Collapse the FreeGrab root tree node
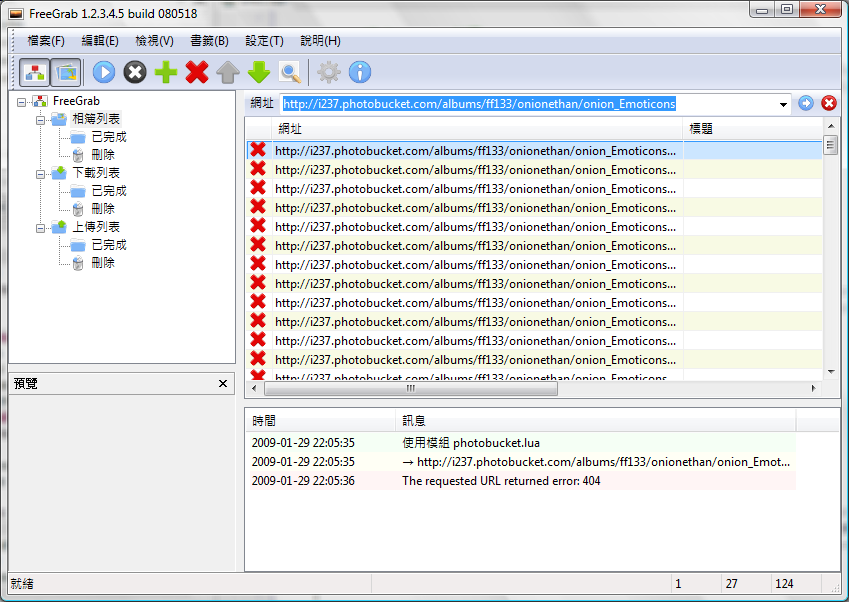The image size is (849, 602). [x=22, y=101]
